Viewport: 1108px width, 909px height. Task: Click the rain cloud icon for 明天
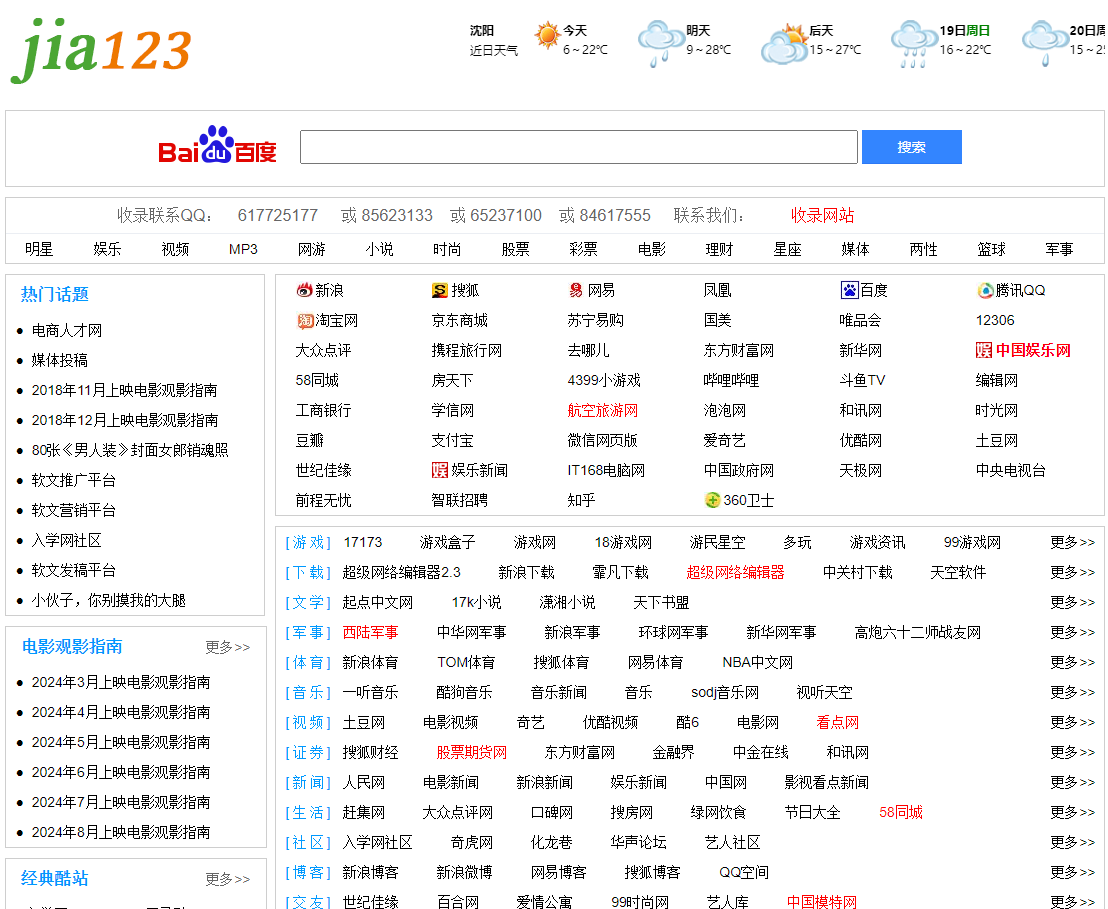(x=661, y=42)
